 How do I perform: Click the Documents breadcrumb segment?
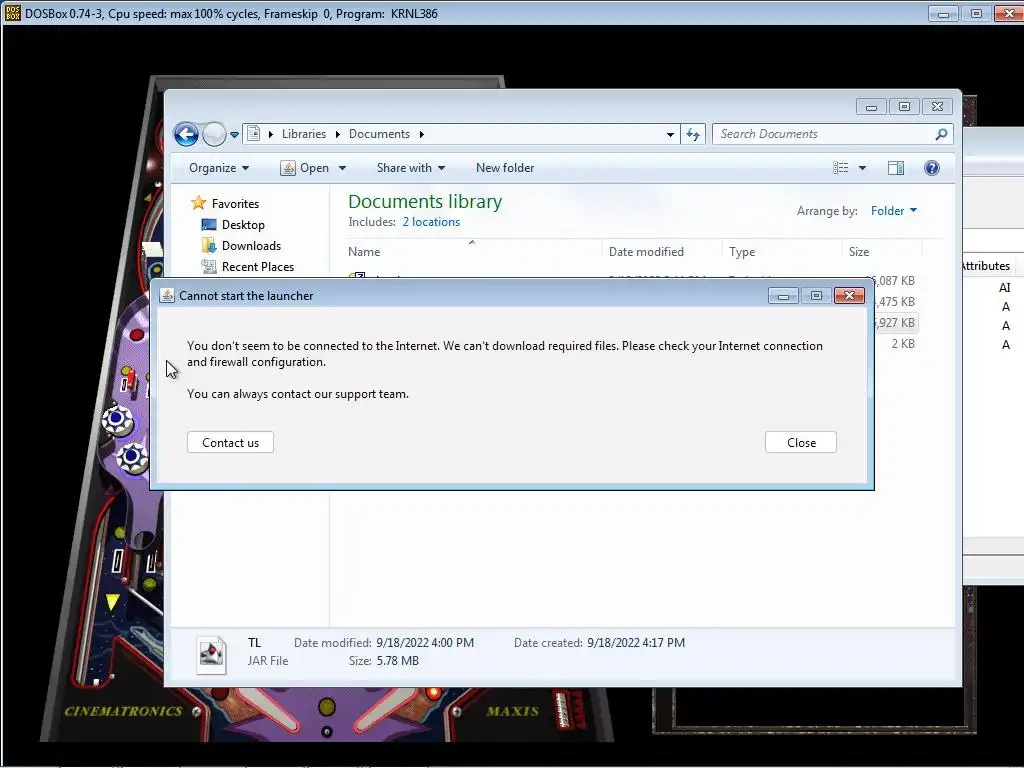[x=379, y=134]
